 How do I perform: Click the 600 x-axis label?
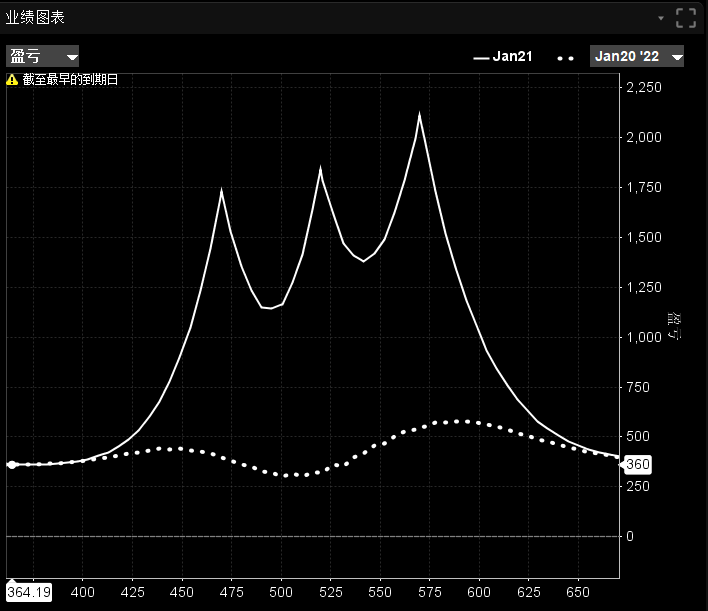[479, 592]
